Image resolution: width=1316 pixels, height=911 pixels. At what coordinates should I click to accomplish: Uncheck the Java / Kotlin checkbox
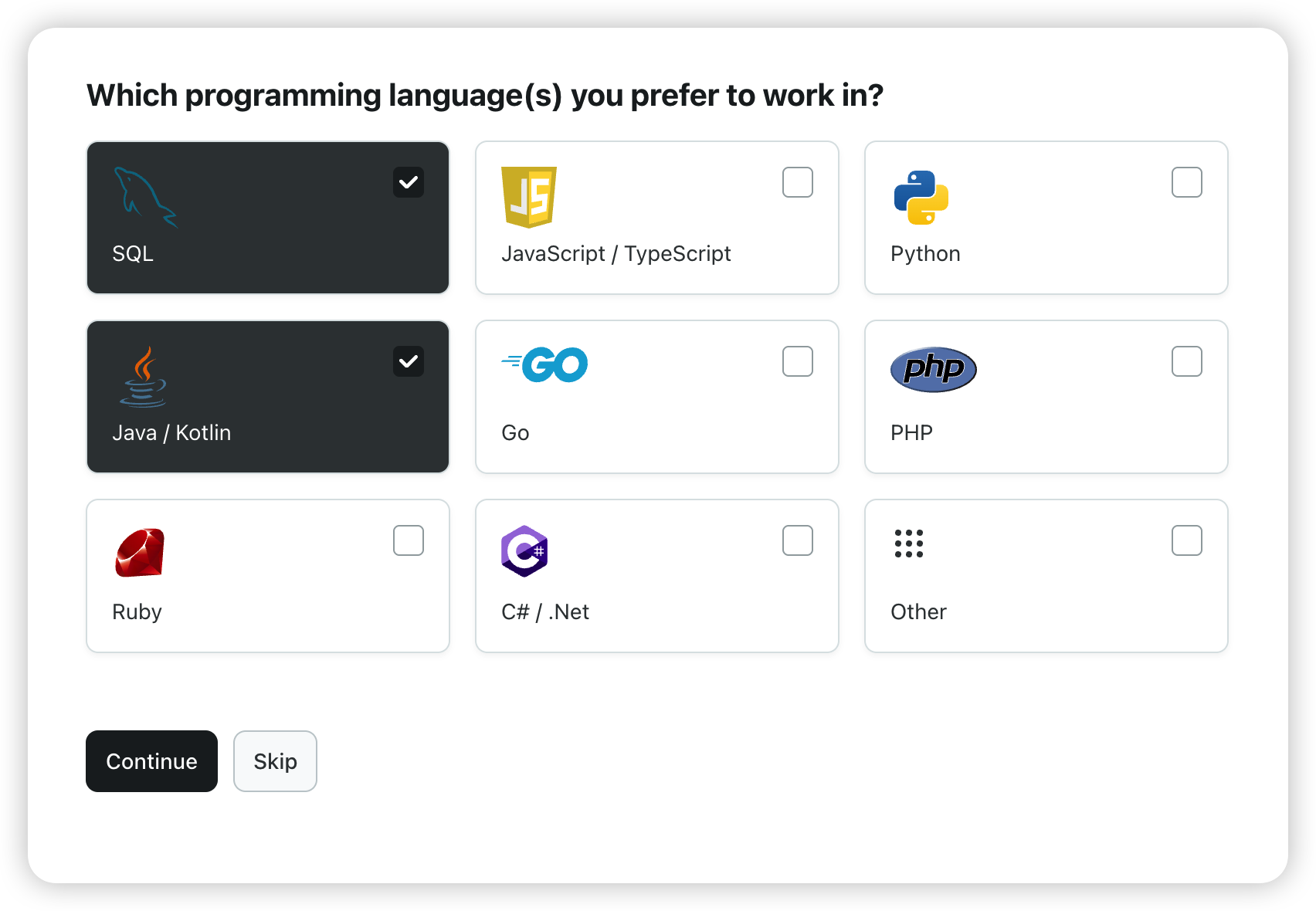[409, 361]
